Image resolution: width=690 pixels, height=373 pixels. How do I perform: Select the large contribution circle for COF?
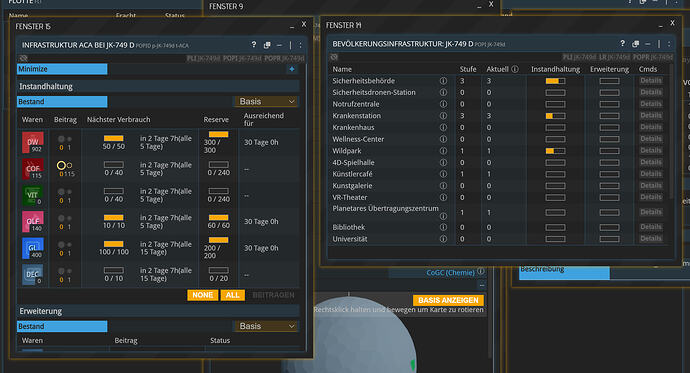(61, 165)
